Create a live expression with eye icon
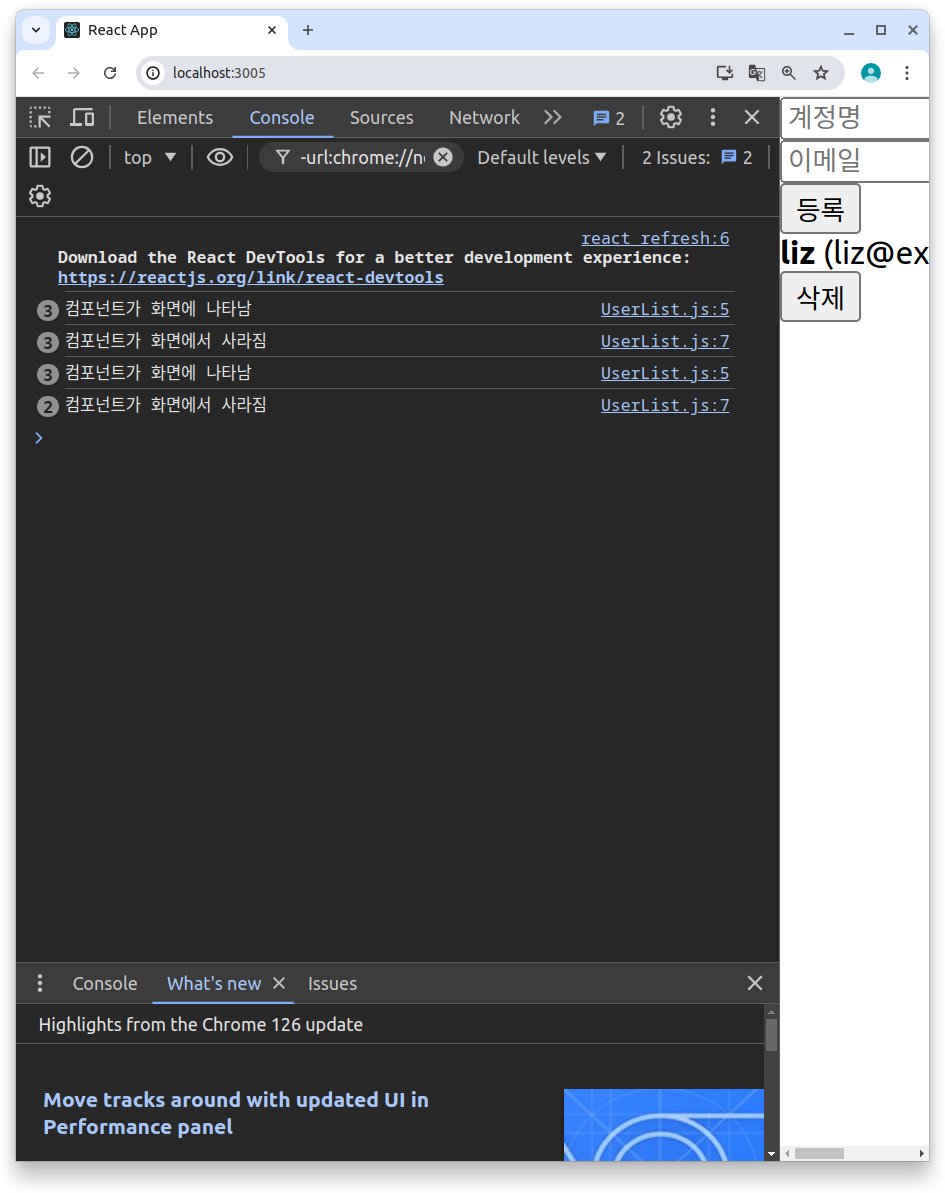Image resolution: width=945 pixels, height=1193 pixels. [220, 157]
